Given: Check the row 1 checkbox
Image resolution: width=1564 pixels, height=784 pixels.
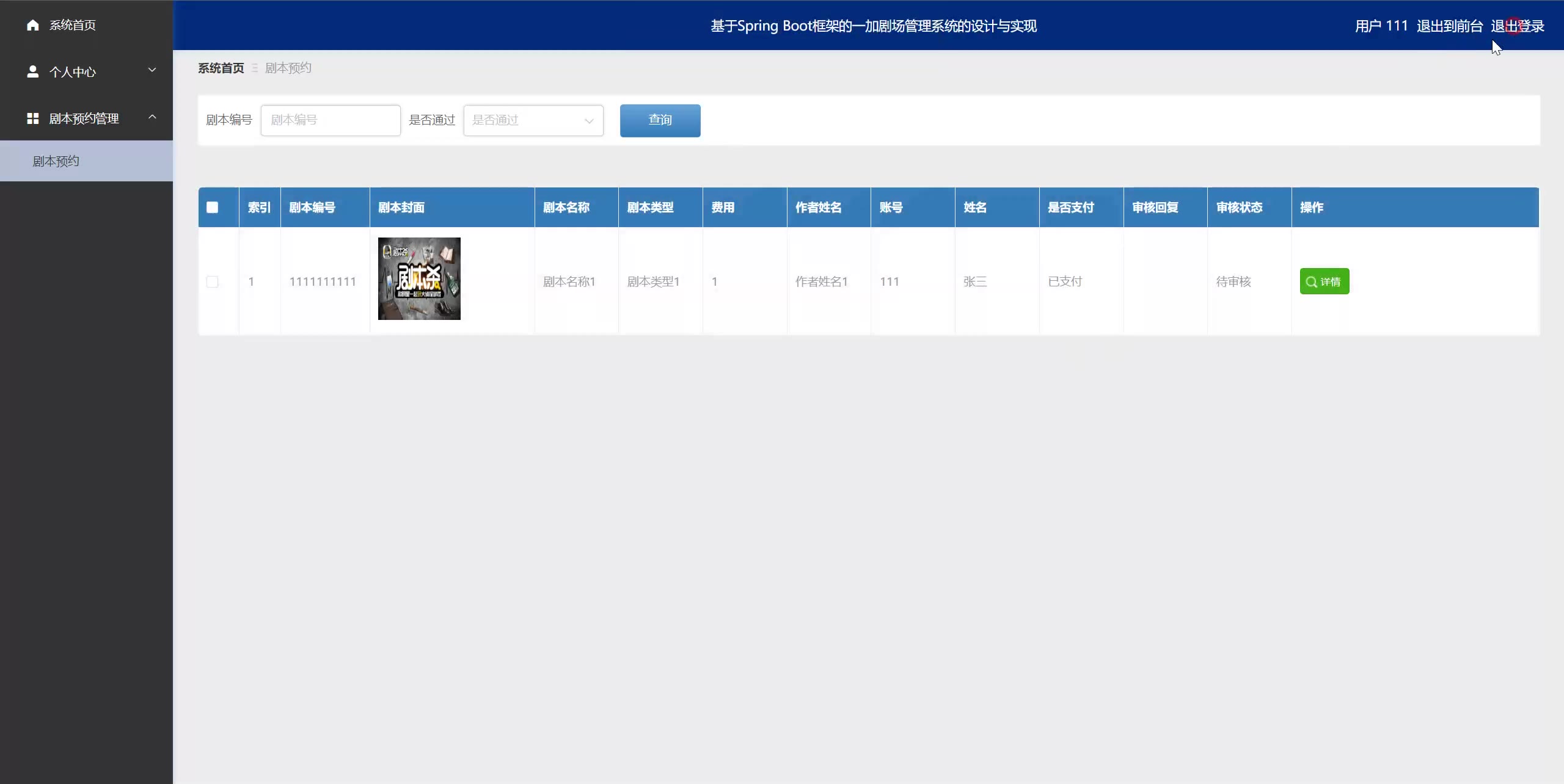Looking at the screenshot, I should (212, 282).
